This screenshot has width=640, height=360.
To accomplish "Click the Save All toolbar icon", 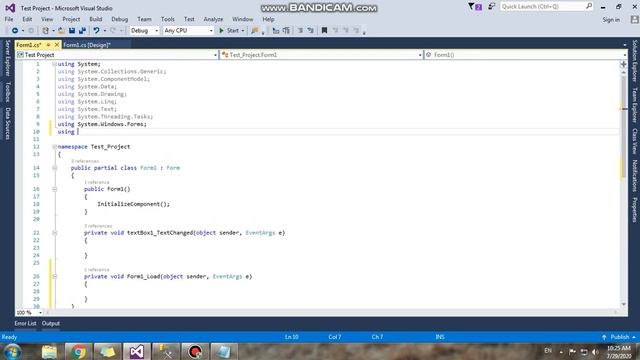I will coord(82,31).
